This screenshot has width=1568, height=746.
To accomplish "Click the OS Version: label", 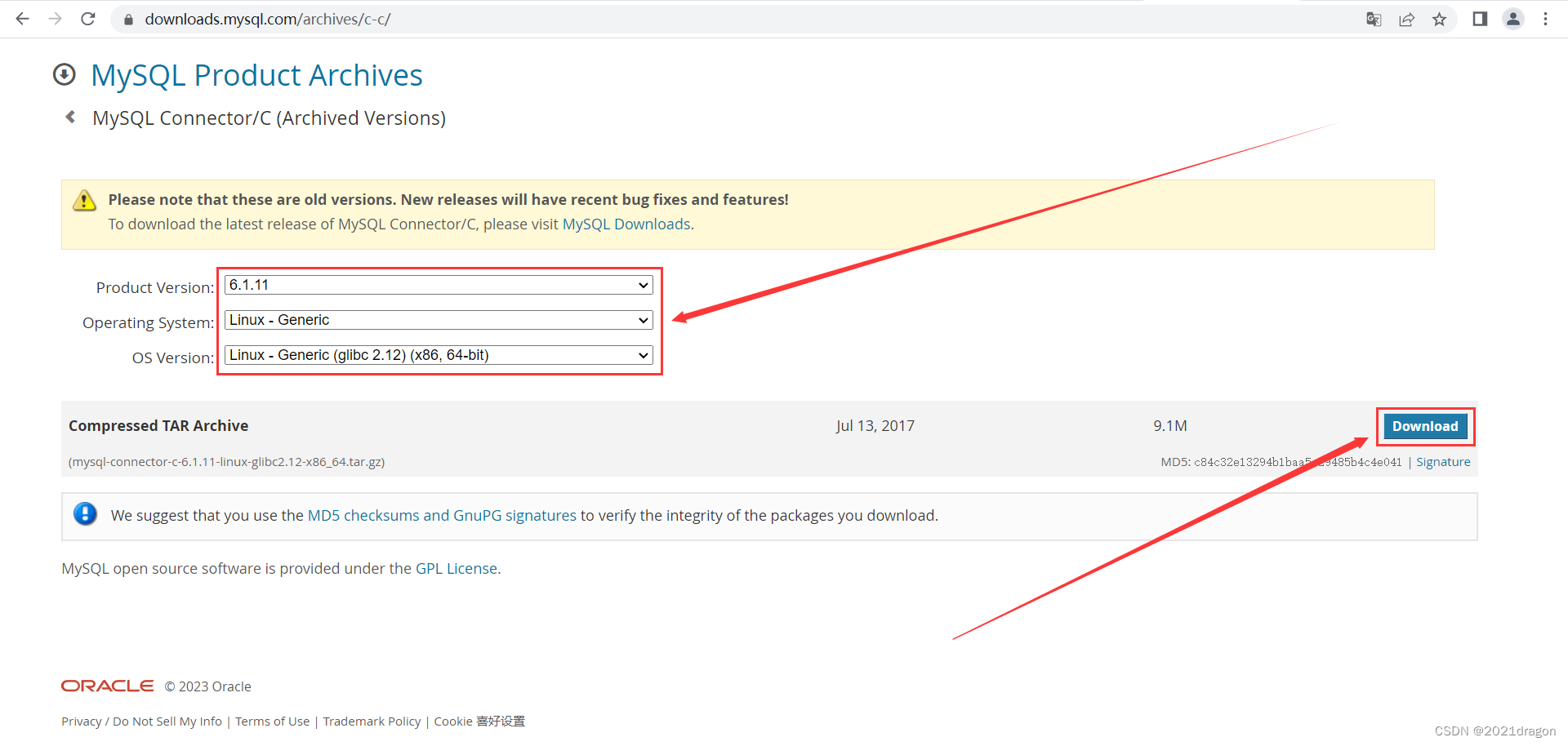I will point(173,357).
